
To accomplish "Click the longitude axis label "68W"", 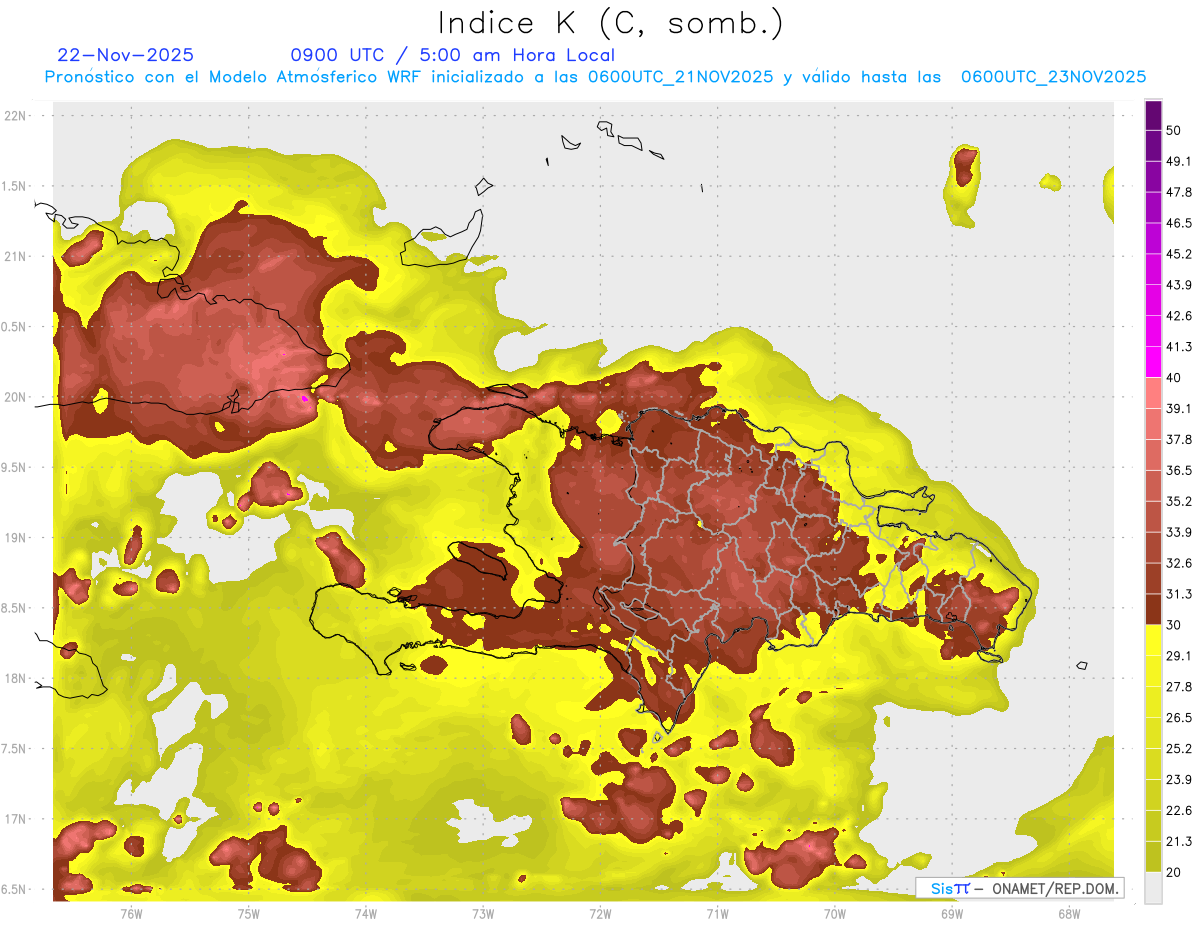I will pos(1069,914).
